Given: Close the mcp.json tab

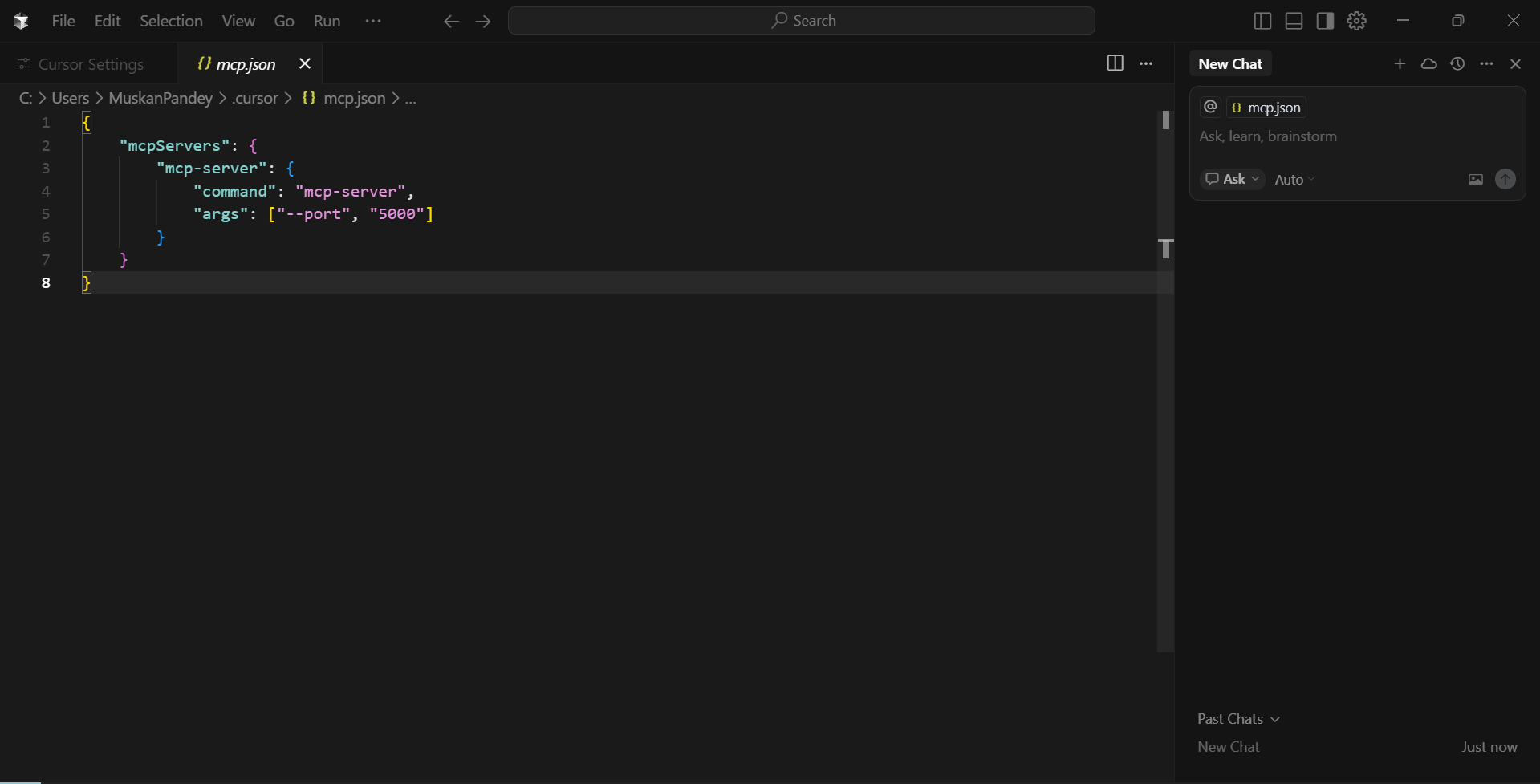Looking at the screenshot, I should click(x=305, y=63).
